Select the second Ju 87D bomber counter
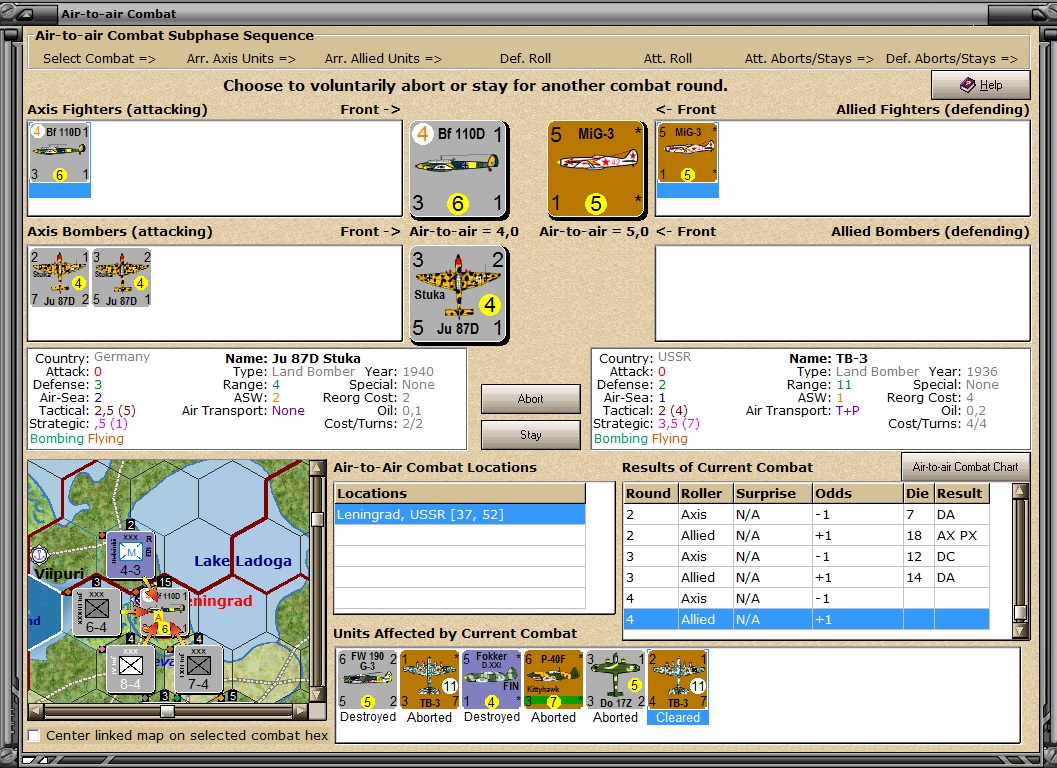Viewport: 1057px width, 768px height. point(121,277)
